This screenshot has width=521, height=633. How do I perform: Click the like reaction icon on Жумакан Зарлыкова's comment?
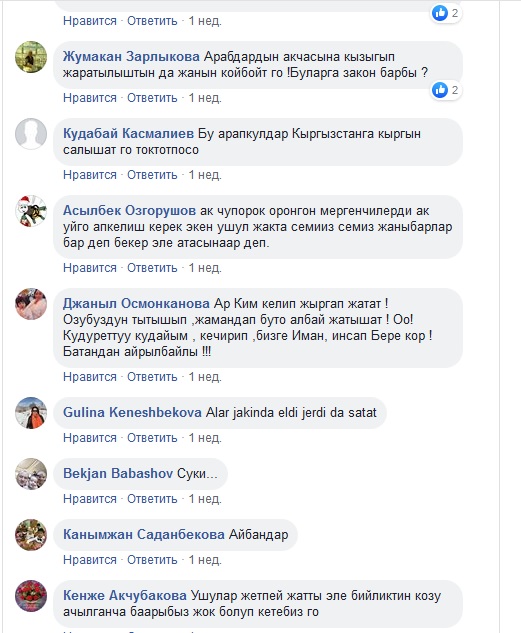(x=440, y=90)
